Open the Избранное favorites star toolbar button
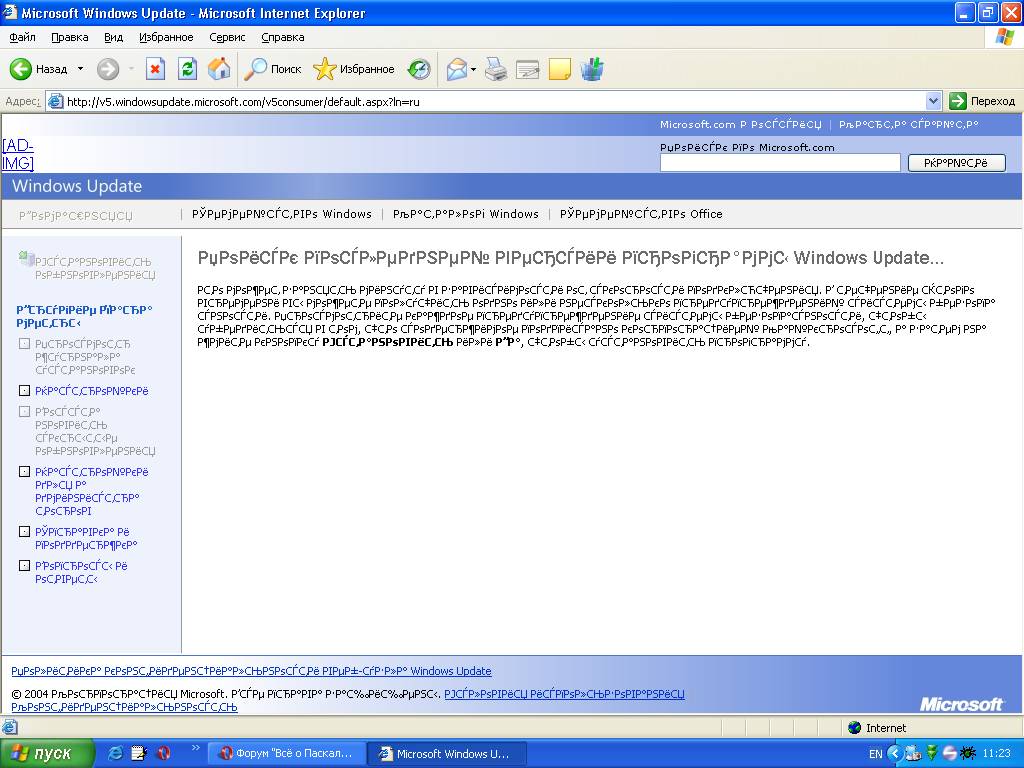The image size is (1024, 768). (354, 69)
